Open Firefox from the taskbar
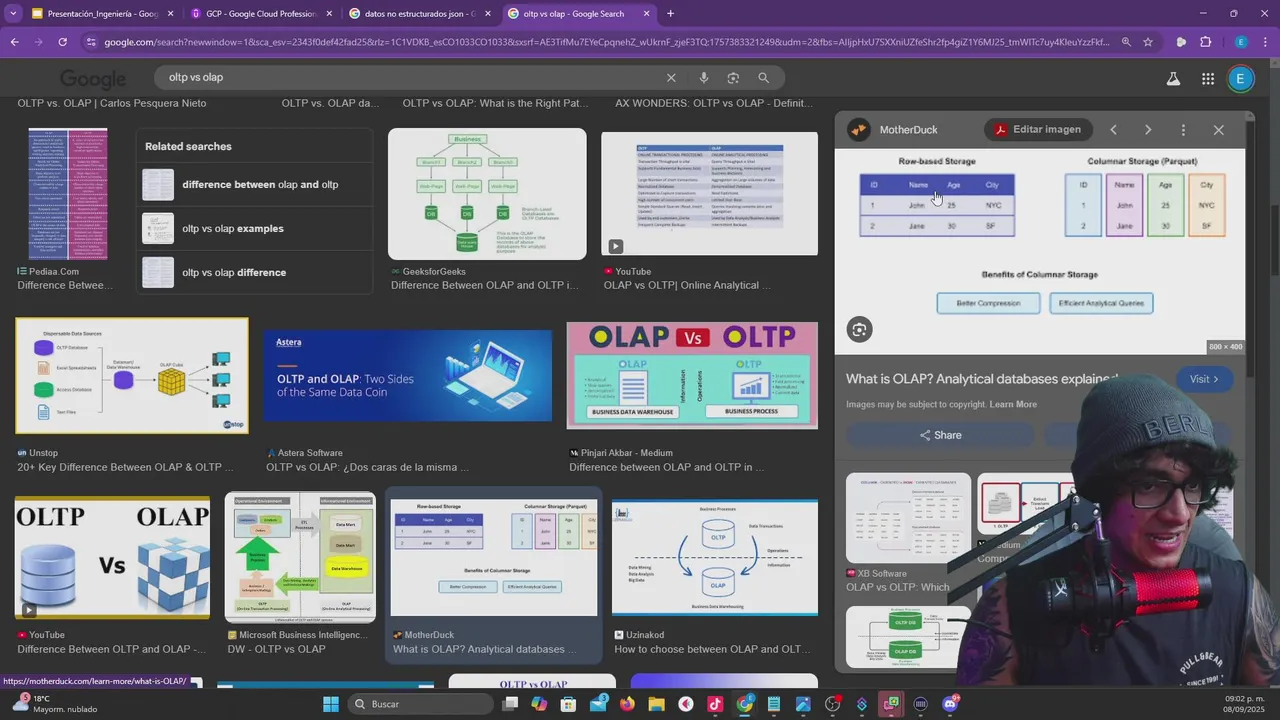 pos(627,704)
